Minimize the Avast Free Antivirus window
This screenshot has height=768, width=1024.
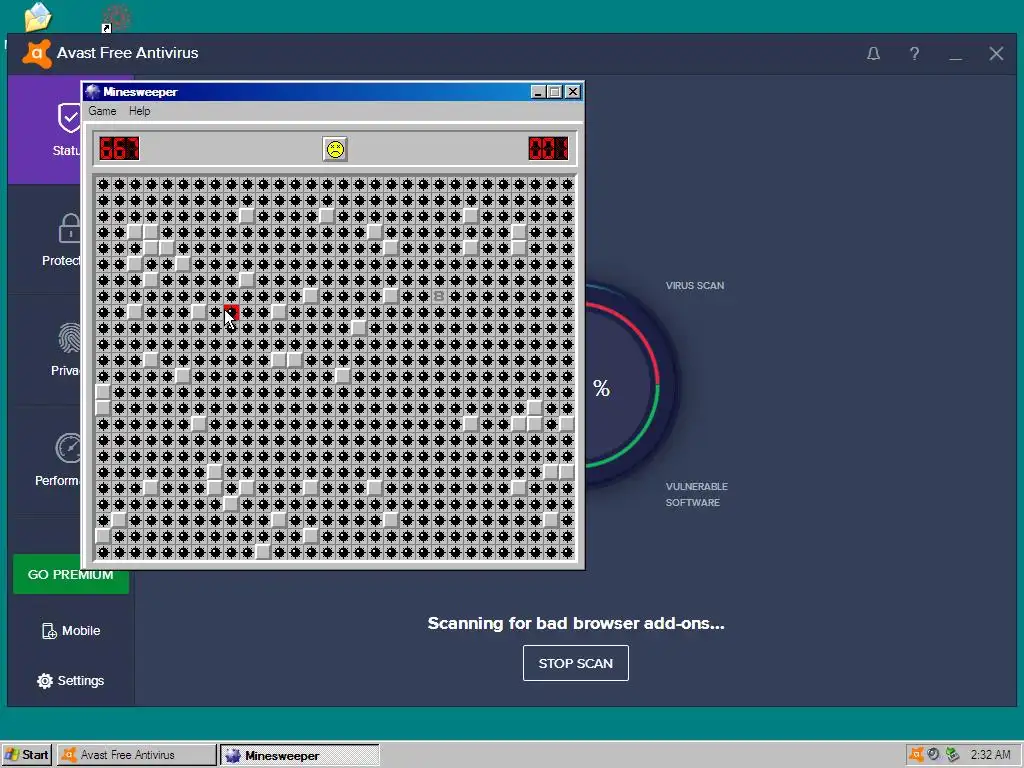coord(955,57)
